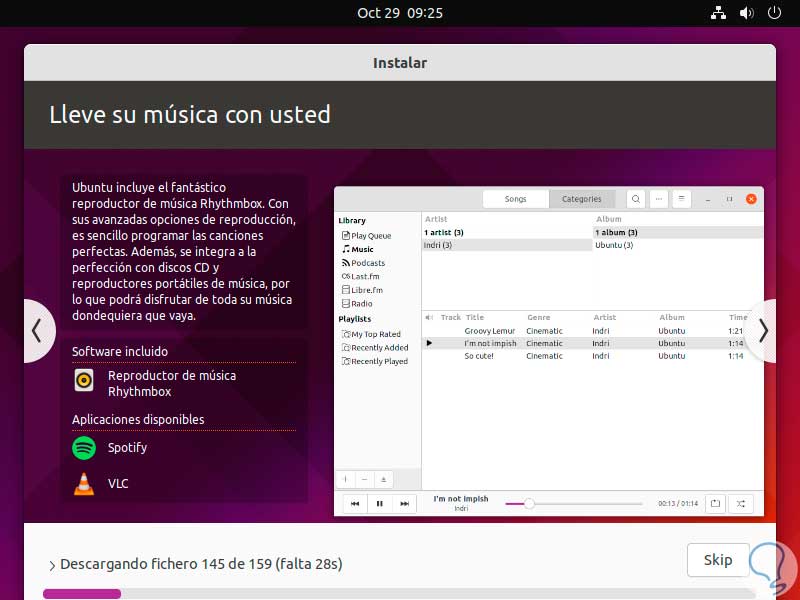Click the minus button under the sidebar
The image size is (800, 600).
click(x=364, y=480)
